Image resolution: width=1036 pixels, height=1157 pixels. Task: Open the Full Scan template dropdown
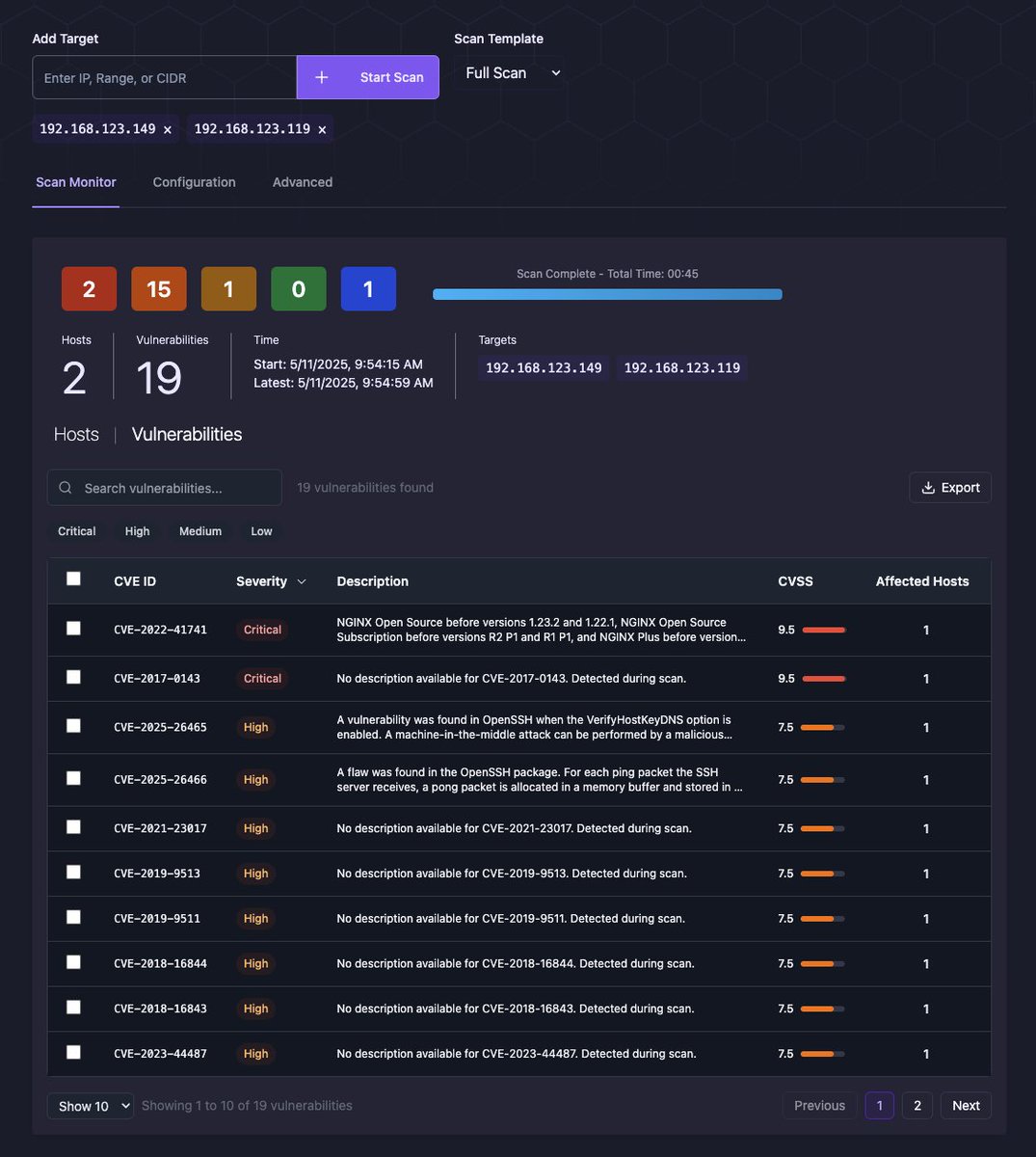coord(509,73)
